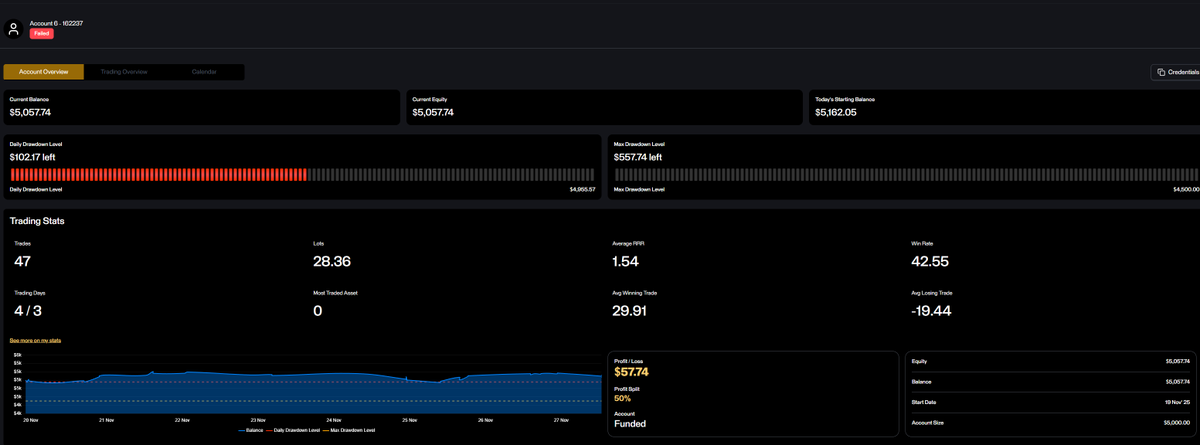Click the $5,162.05 Today's Starting Balance value

836,113
